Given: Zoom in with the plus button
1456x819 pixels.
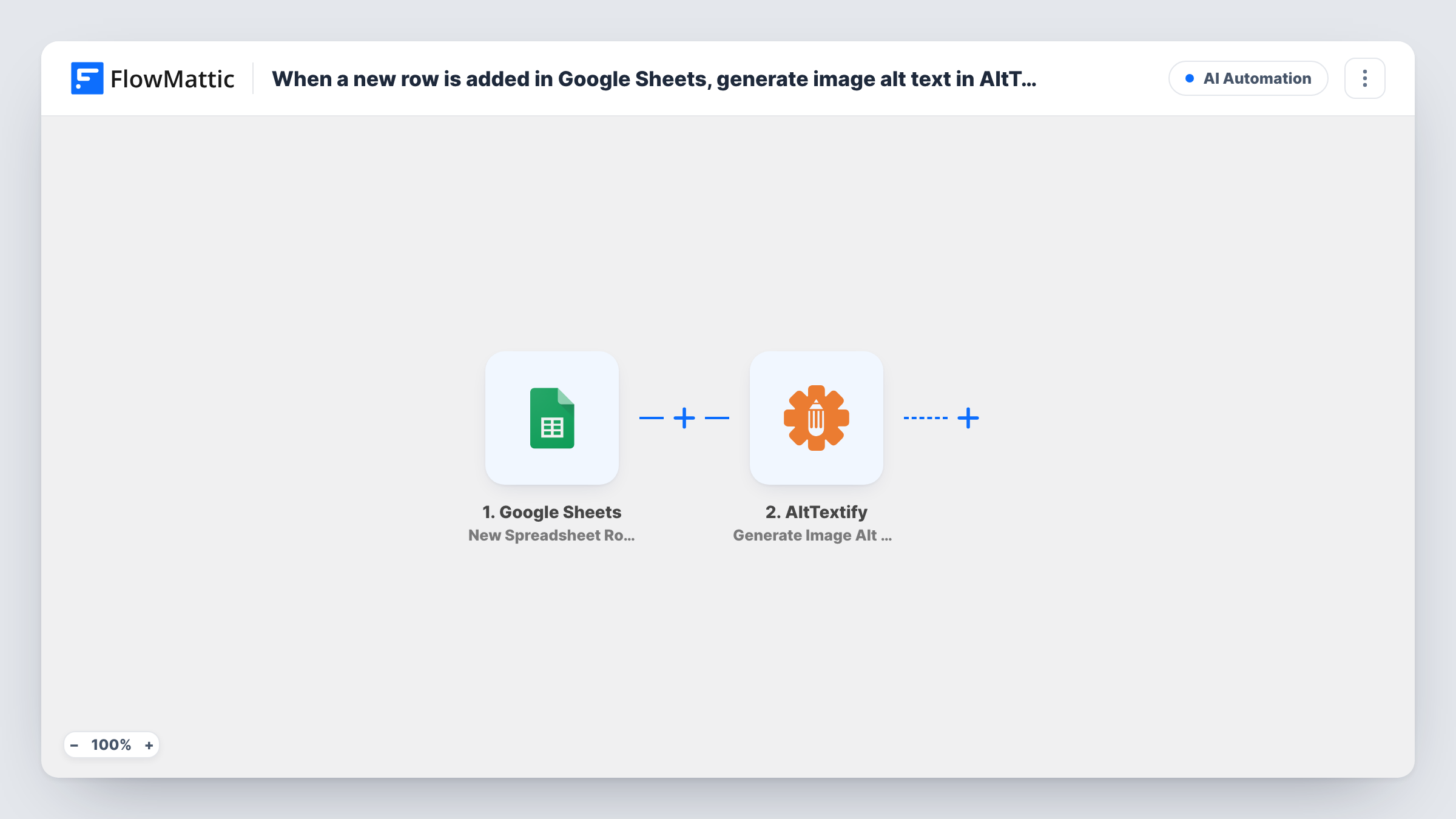Looking at the screenshot, I should click(x=149, y=745).
